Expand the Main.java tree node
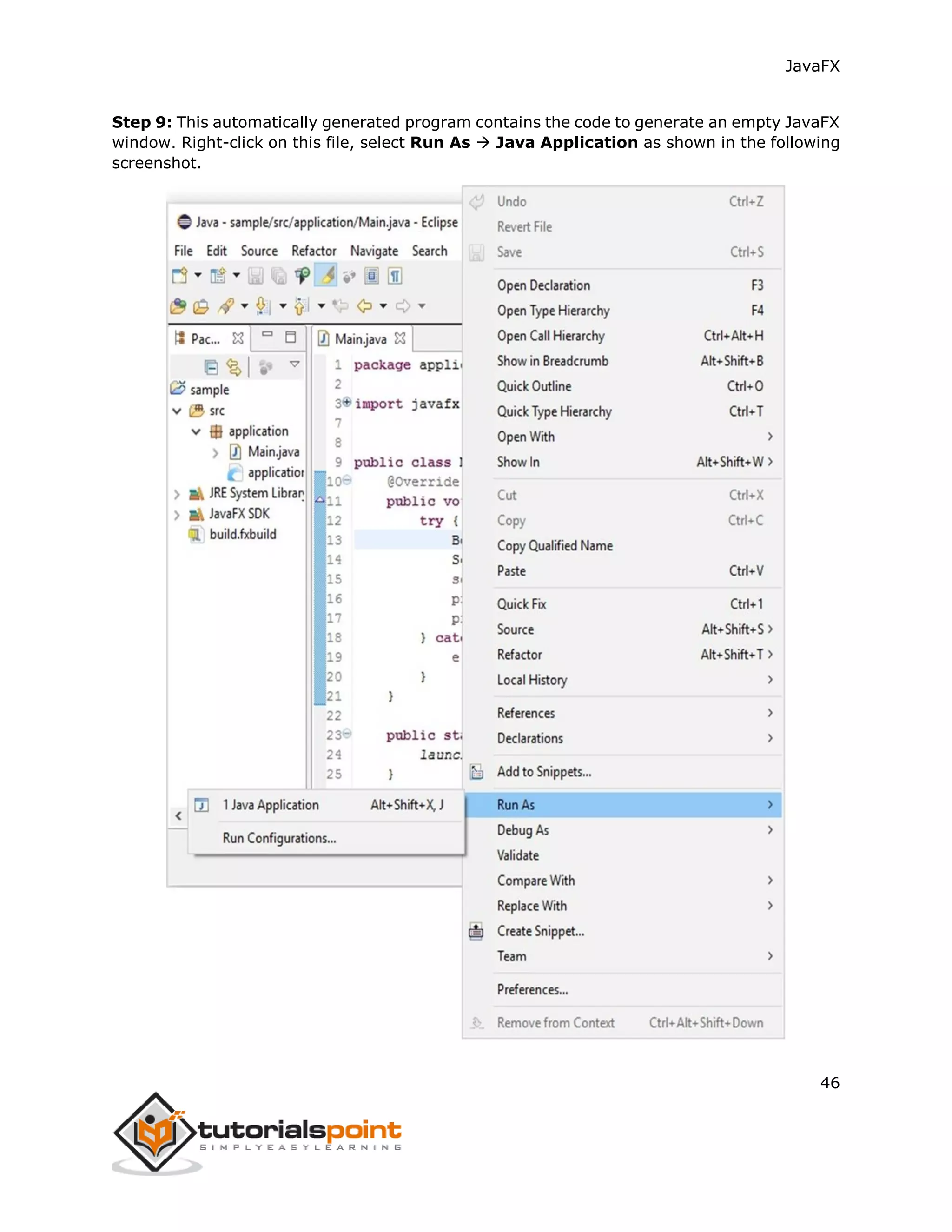 (x=215, y=452)
